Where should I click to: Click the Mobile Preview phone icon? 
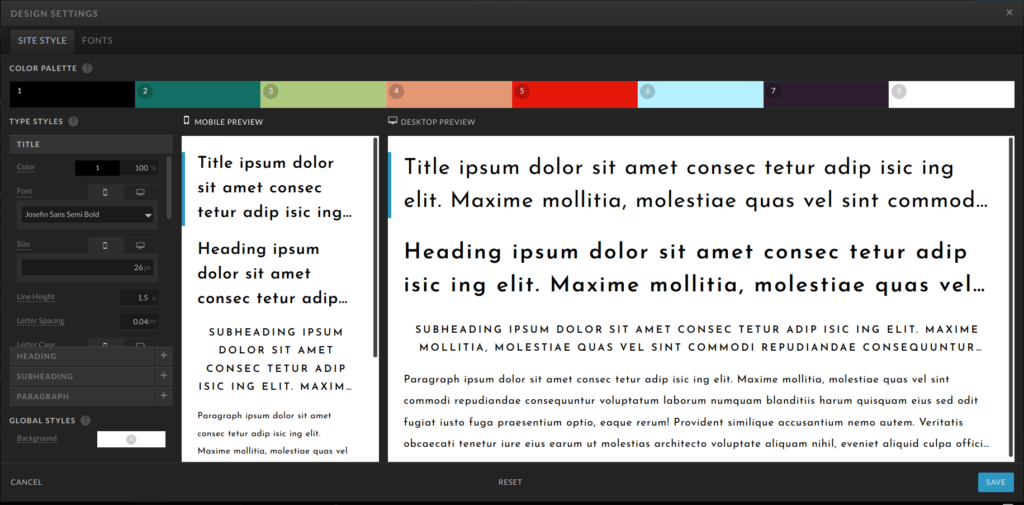tap(186, 121)
